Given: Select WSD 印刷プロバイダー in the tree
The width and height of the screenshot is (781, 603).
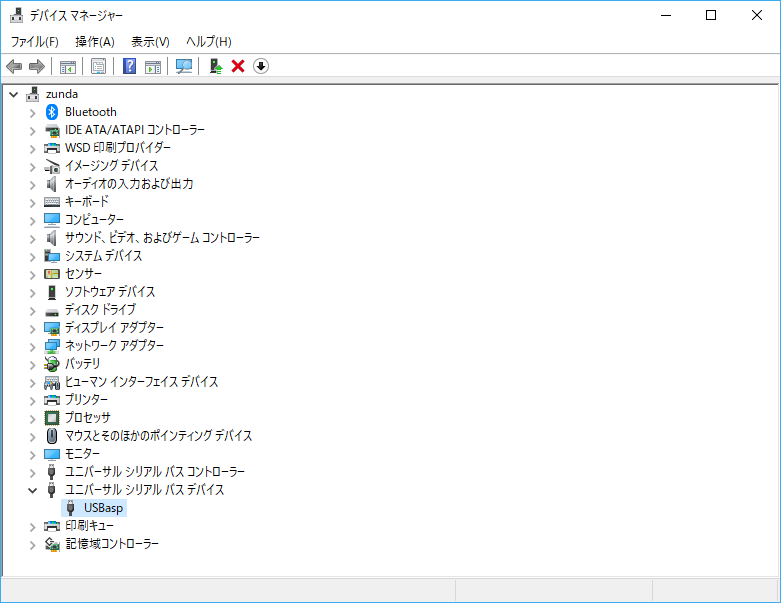Looking at the screenshot, I should pos(118,148).
